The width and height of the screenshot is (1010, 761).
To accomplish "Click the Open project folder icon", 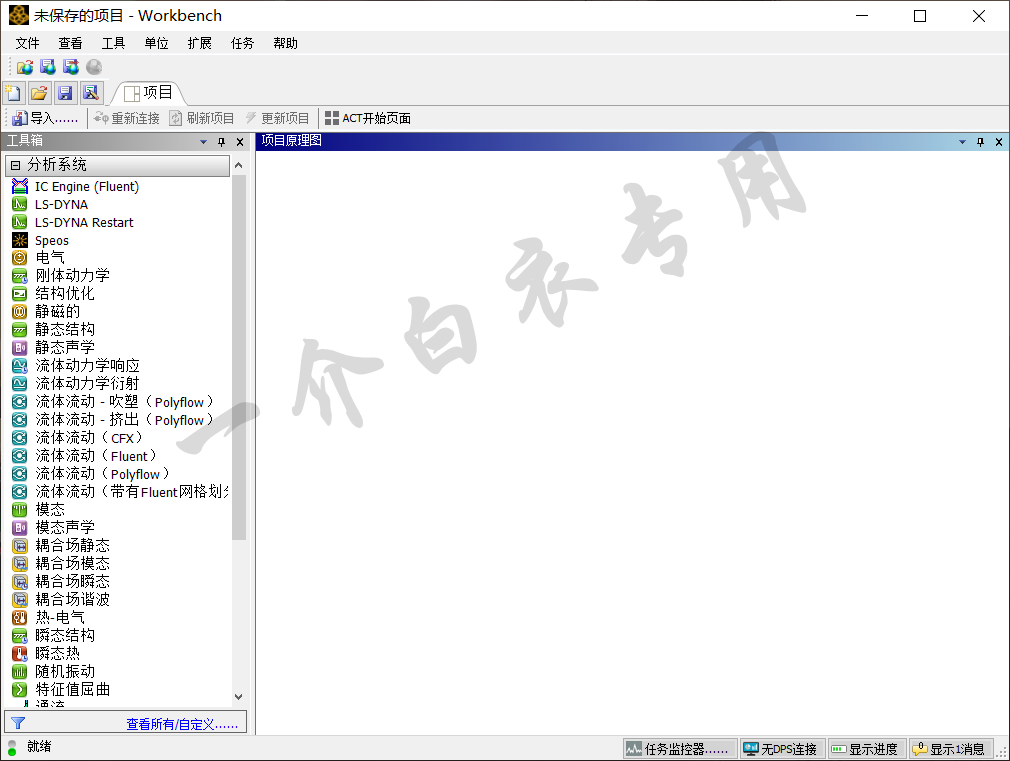I will 39,93.
